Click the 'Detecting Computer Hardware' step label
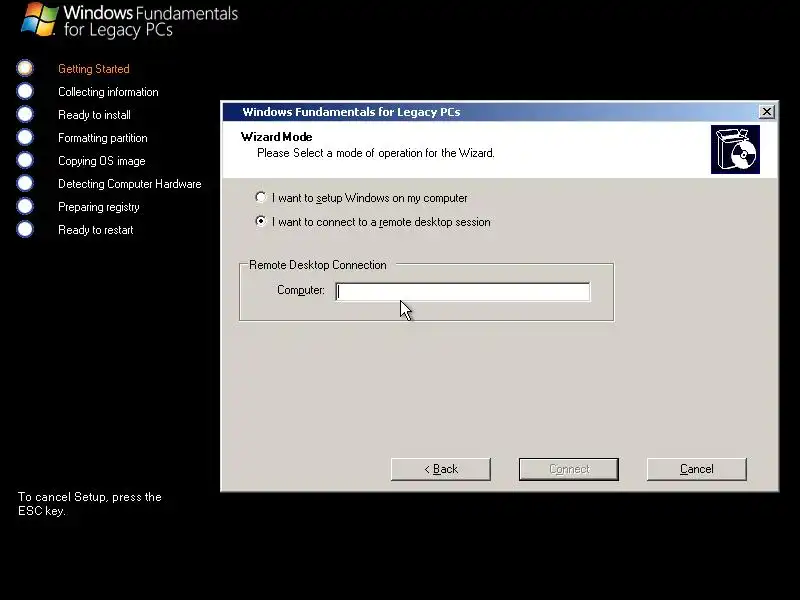The image size is (800, 600). pyautogui.click(x=130, y=184)
